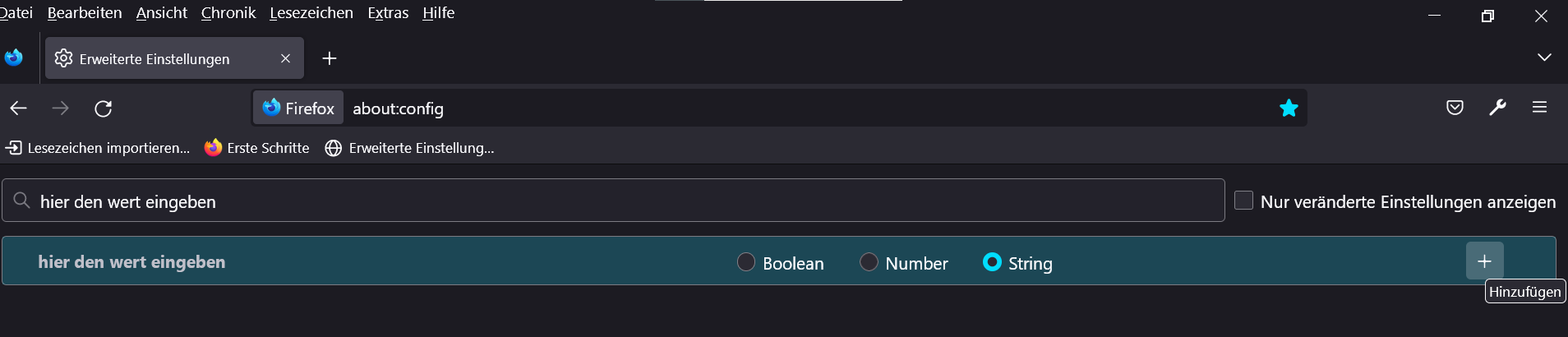
Task: Enable 'Nur veränderte Einstellungen anzeigen' checkbox
Action: coord(1243,201)
